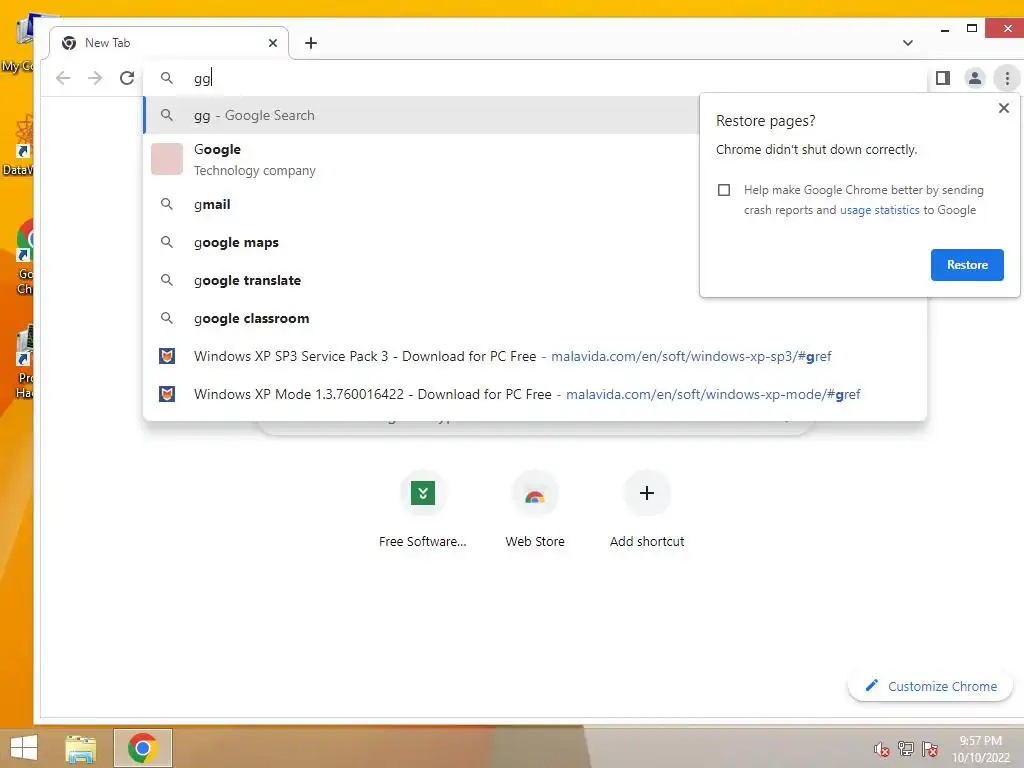Click search icon beside gmail suggestion
1024x768 pixels.
(x=167, y=204)
